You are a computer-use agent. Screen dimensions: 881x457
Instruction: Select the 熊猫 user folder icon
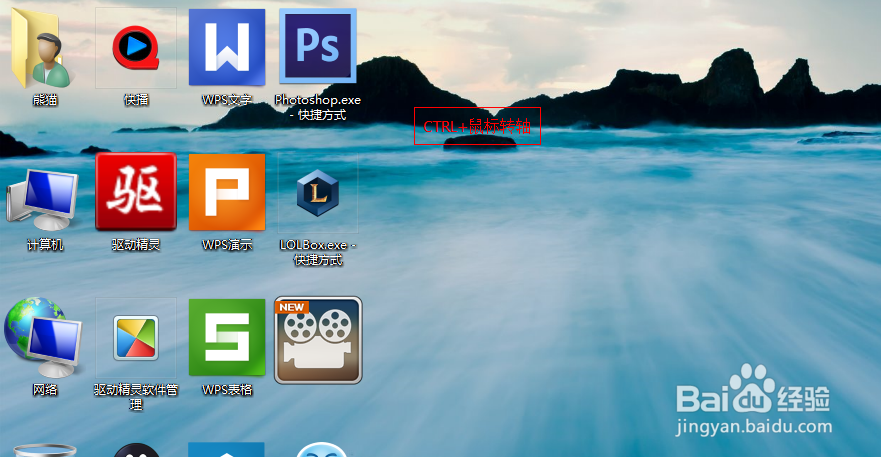pyautogui.click(x=42, y=48)
